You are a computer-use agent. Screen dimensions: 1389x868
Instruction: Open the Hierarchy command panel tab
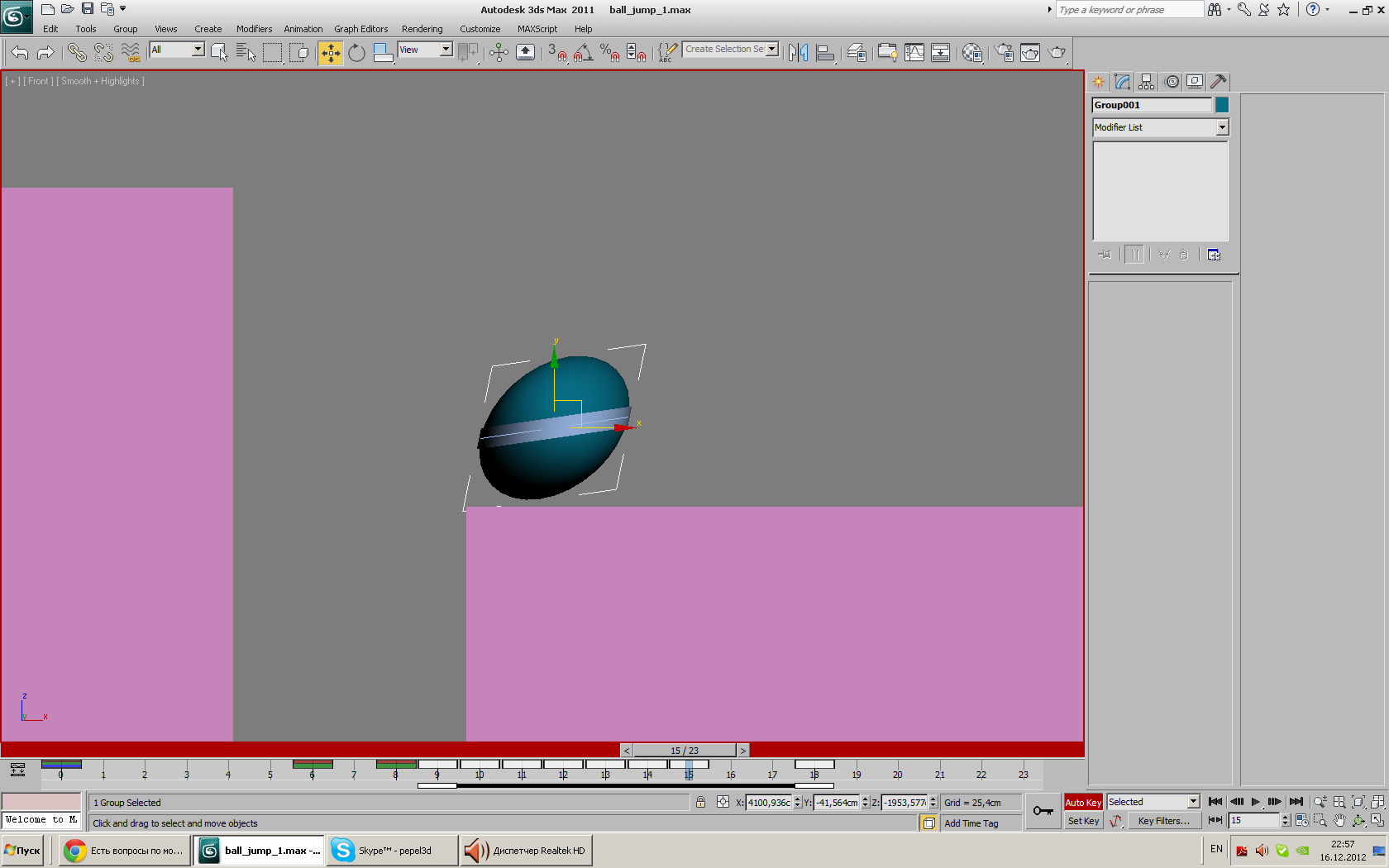pyautogui.click(x=1146, y=82)
